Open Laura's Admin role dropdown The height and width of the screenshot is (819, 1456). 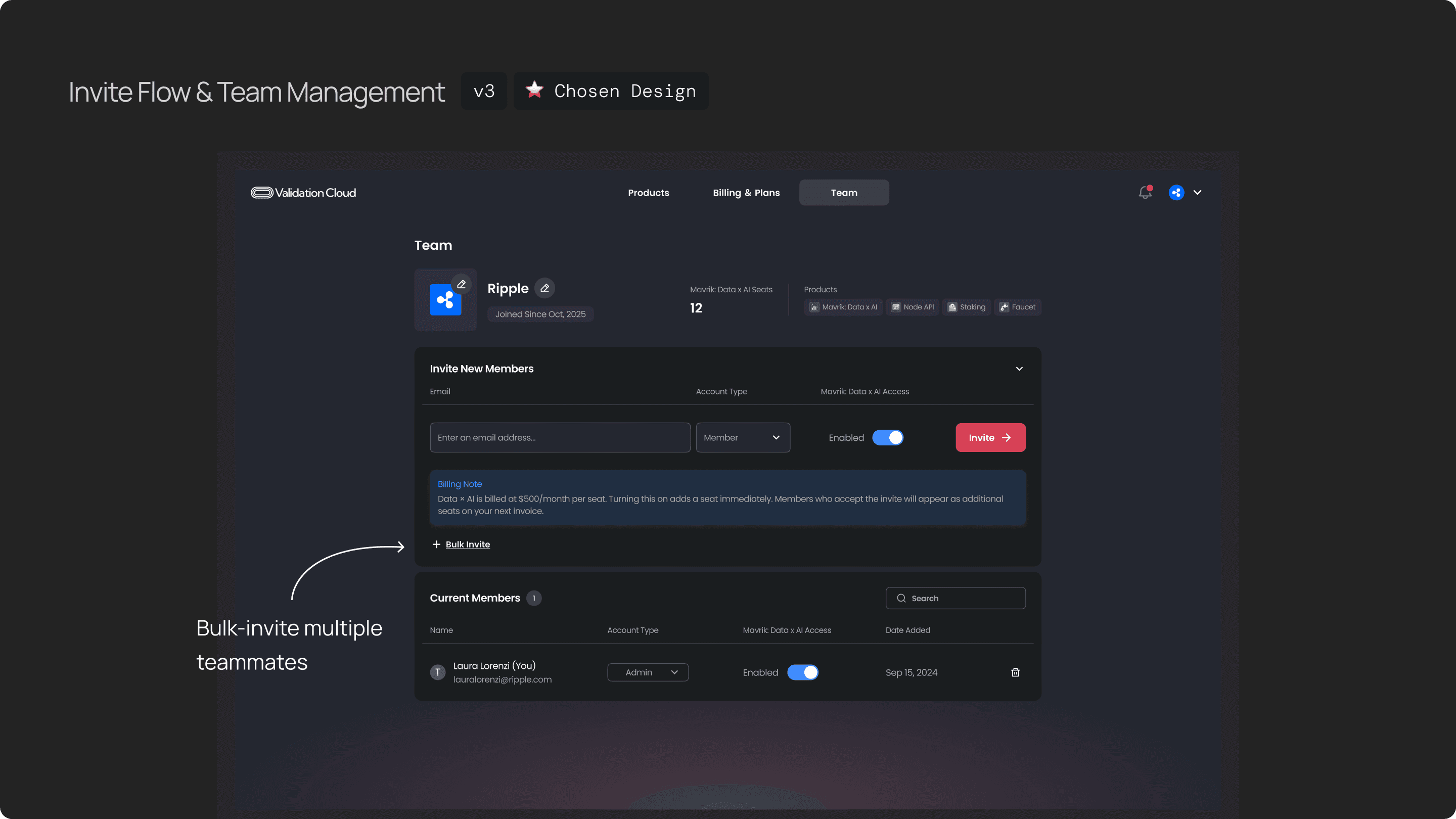click(648, 672)
